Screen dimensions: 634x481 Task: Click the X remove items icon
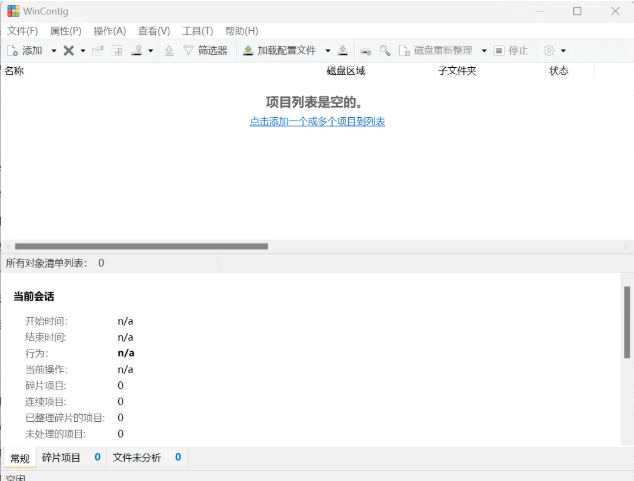[69, 51]
